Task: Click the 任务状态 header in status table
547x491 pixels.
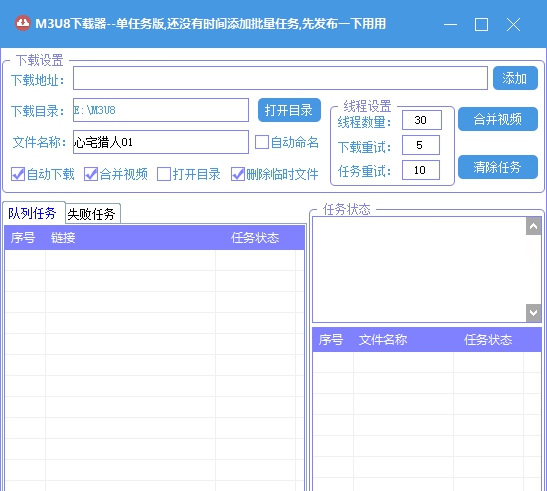Action: point(488,340)
